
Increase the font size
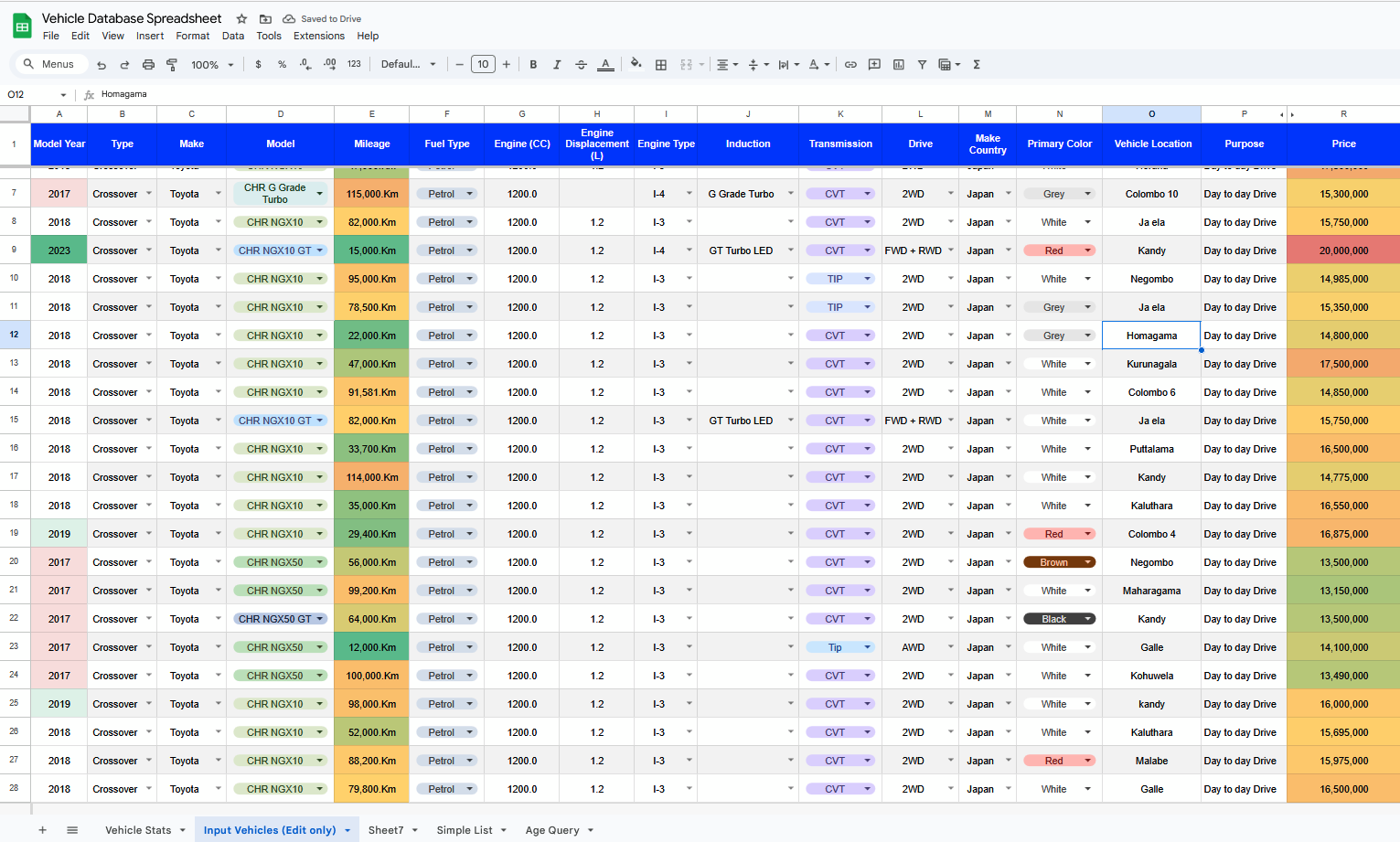point(507,65)
